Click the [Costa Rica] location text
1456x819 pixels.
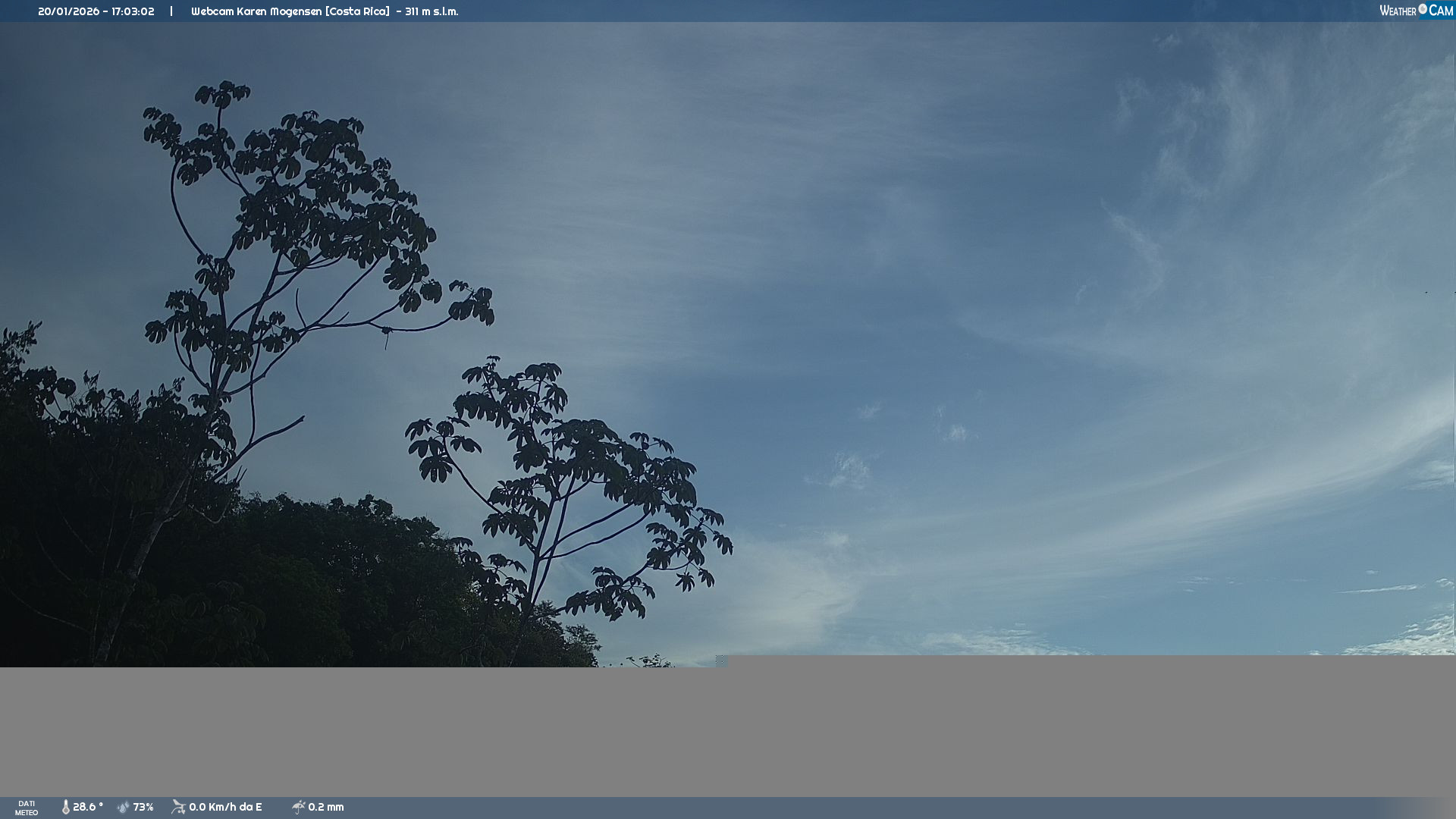click(x=357, y=11)
